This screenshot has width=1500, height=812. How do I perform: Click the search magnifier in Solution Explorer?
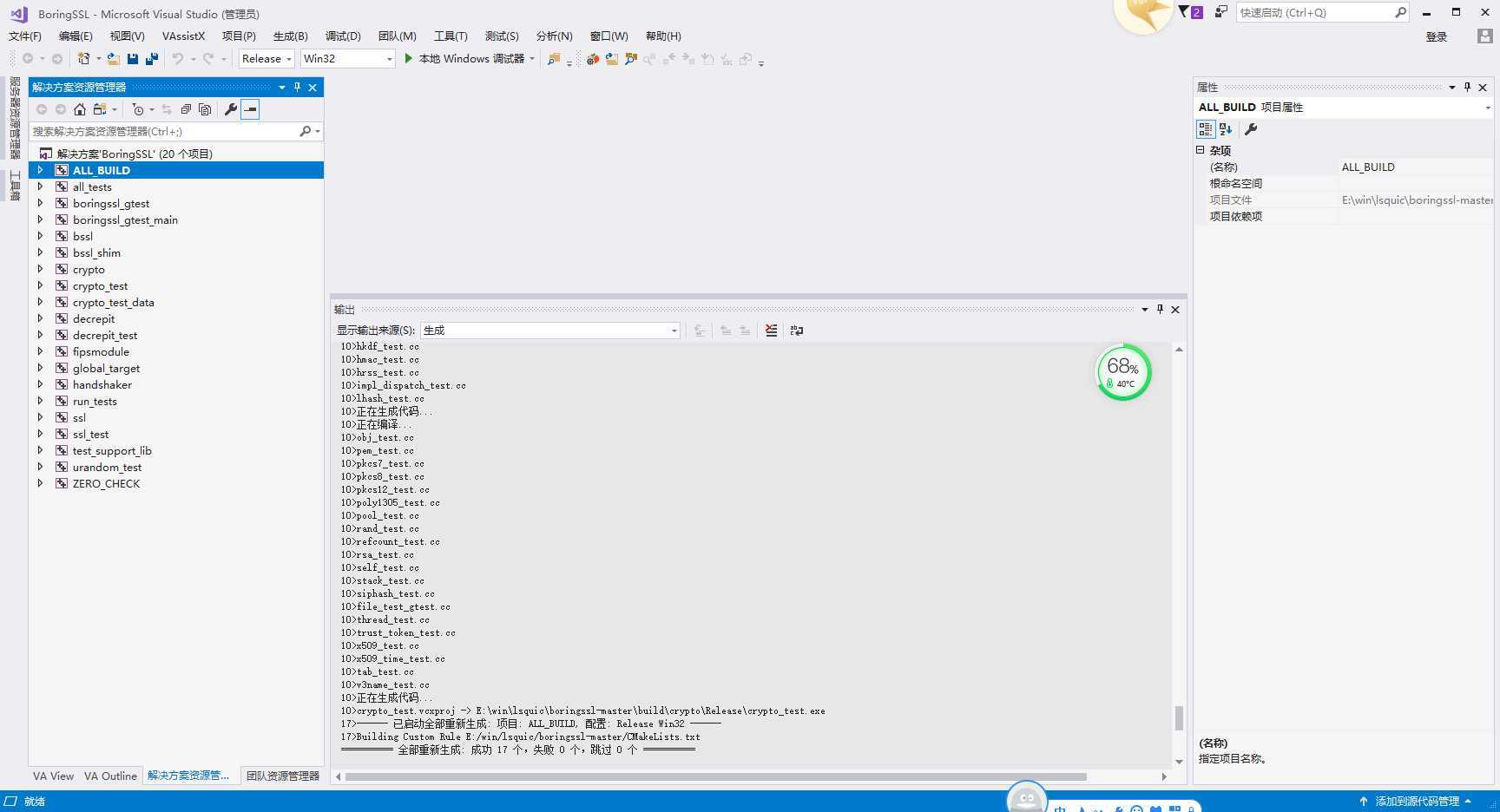(x=305, y=131)
